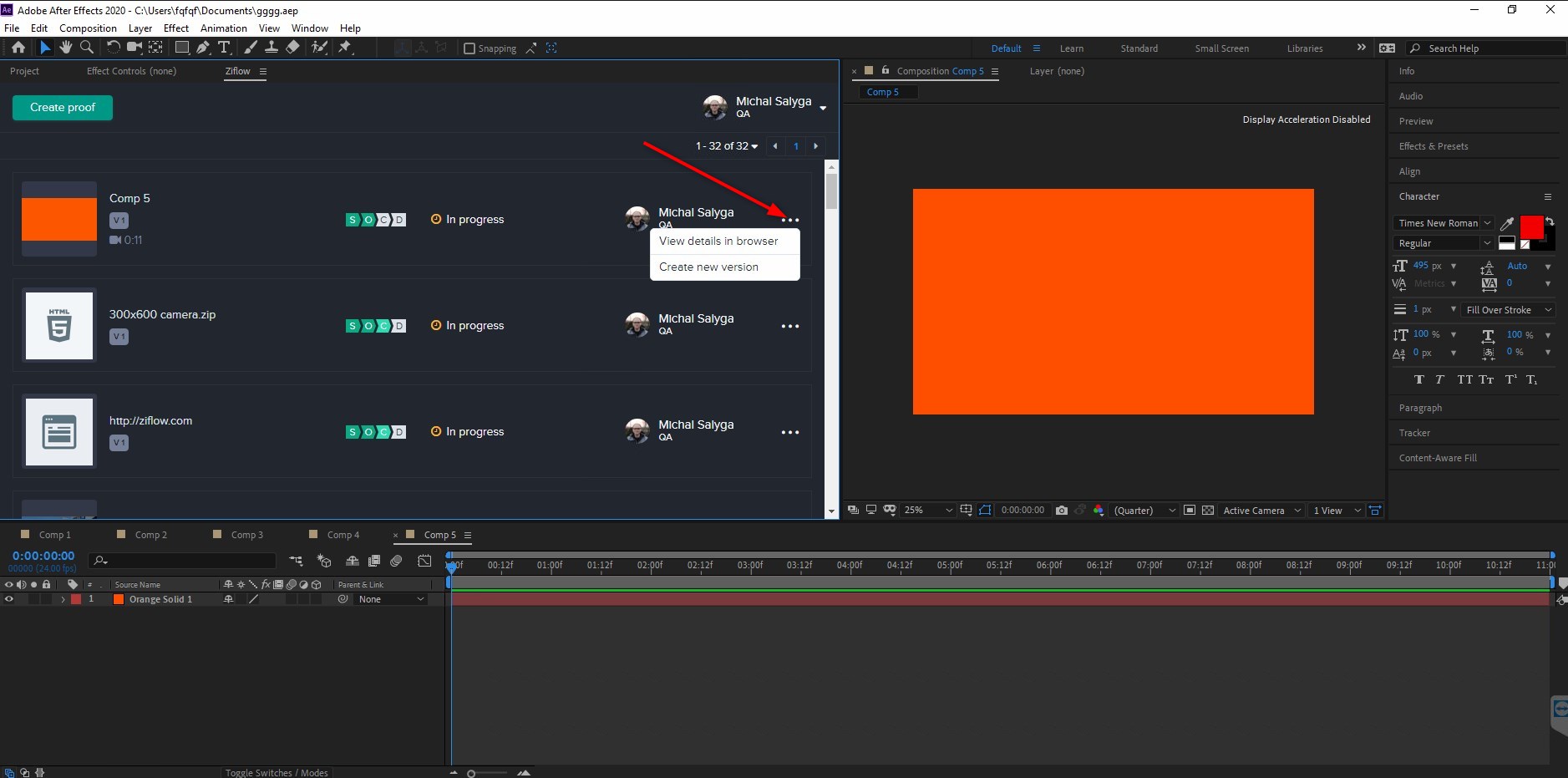Switch to the Comp 3 timeline tab
Screen dimensions: 1568x778
pyautogui.click(x=246, y=535)
